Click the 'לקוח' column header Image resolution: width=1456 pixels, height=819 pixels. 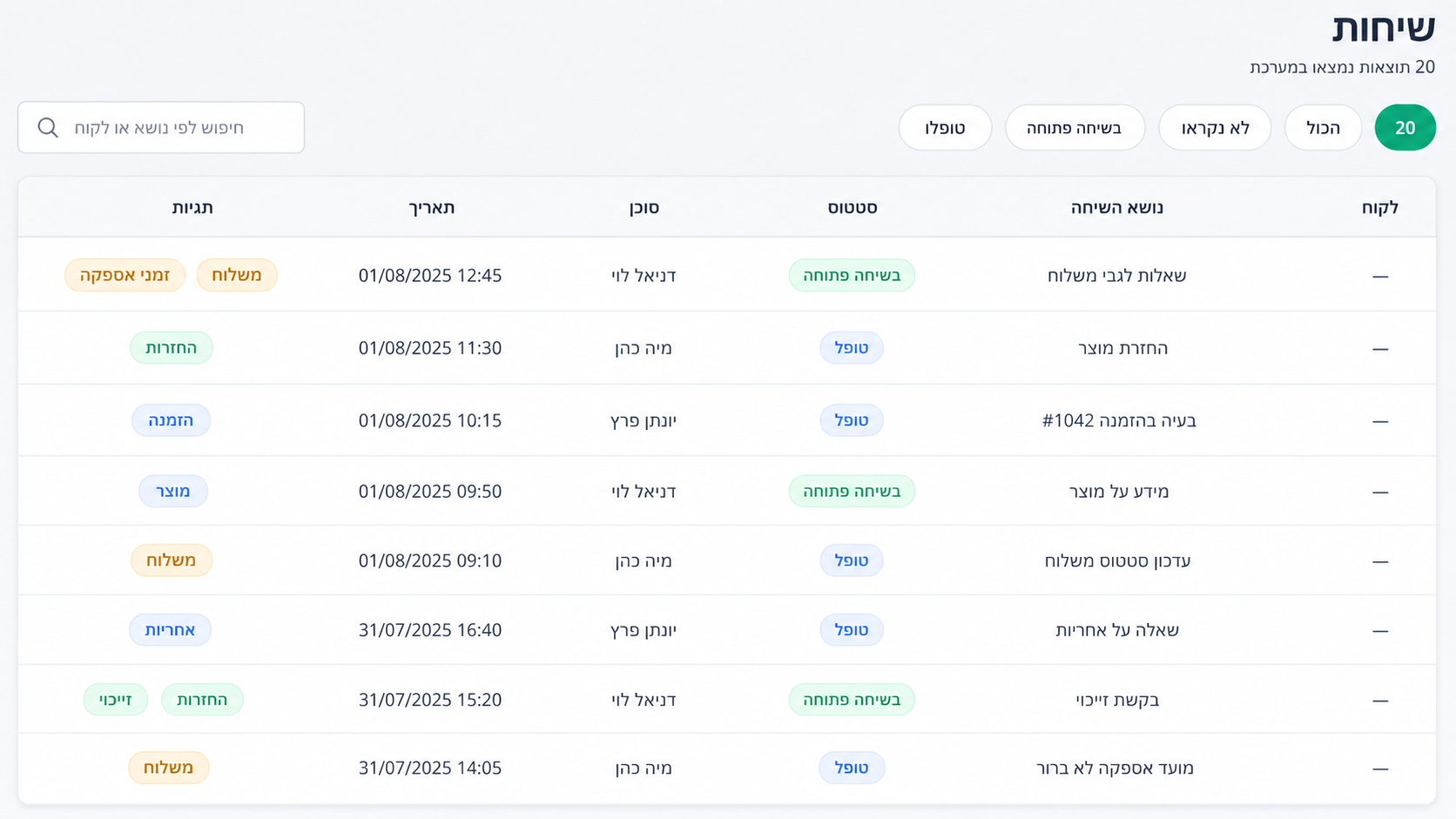pyautogui.click(x=1379, y=207)
